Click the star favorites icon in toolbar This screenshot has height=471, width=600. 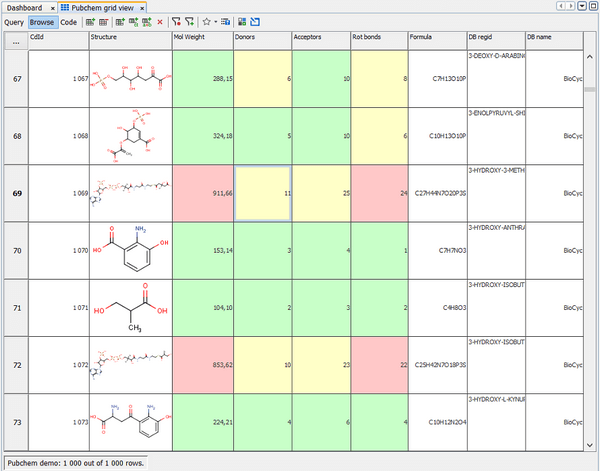[x=206, y=21]
